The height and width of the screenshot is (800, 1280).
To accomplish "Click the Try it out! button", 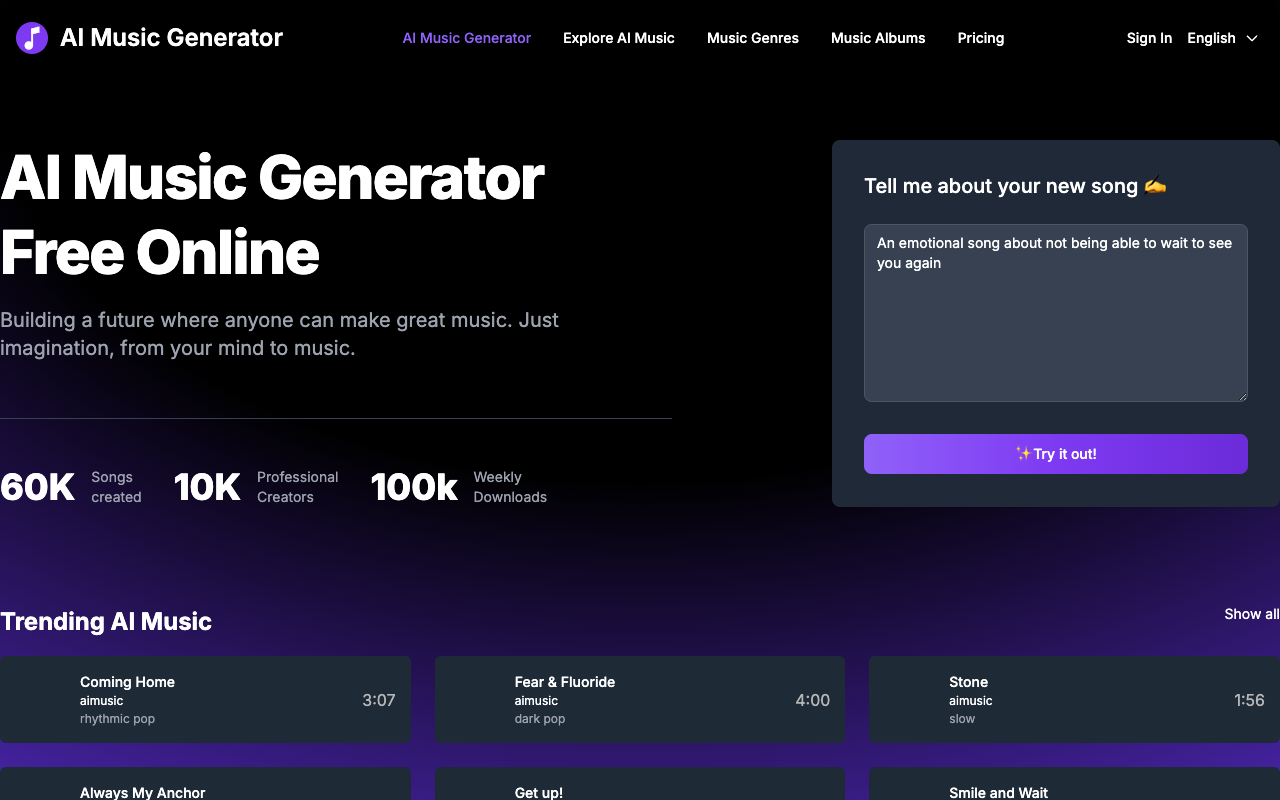I will click(1056, 454).
